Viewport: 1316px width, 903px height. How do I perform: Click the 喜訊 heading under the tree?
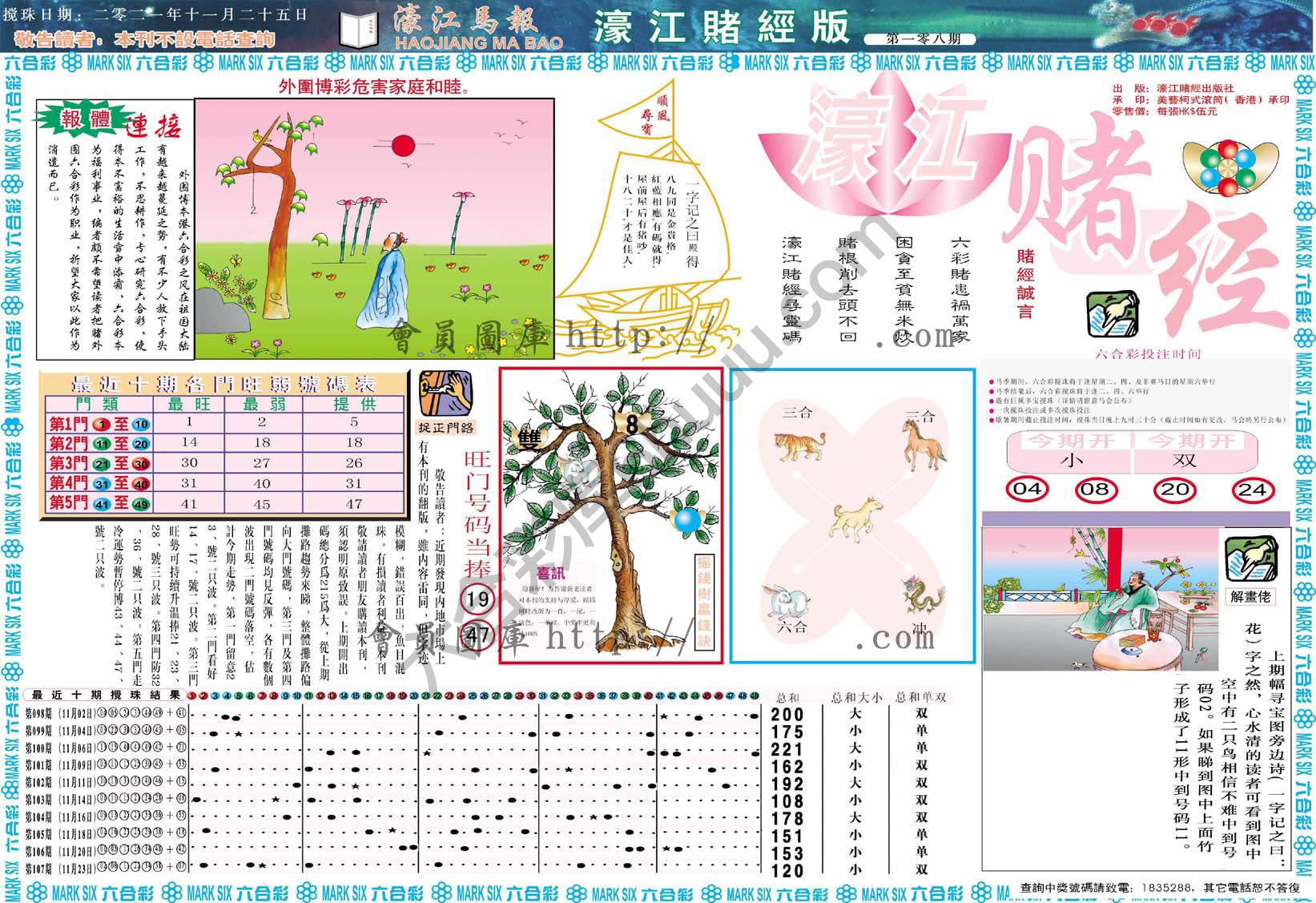(x=550, y=574)
